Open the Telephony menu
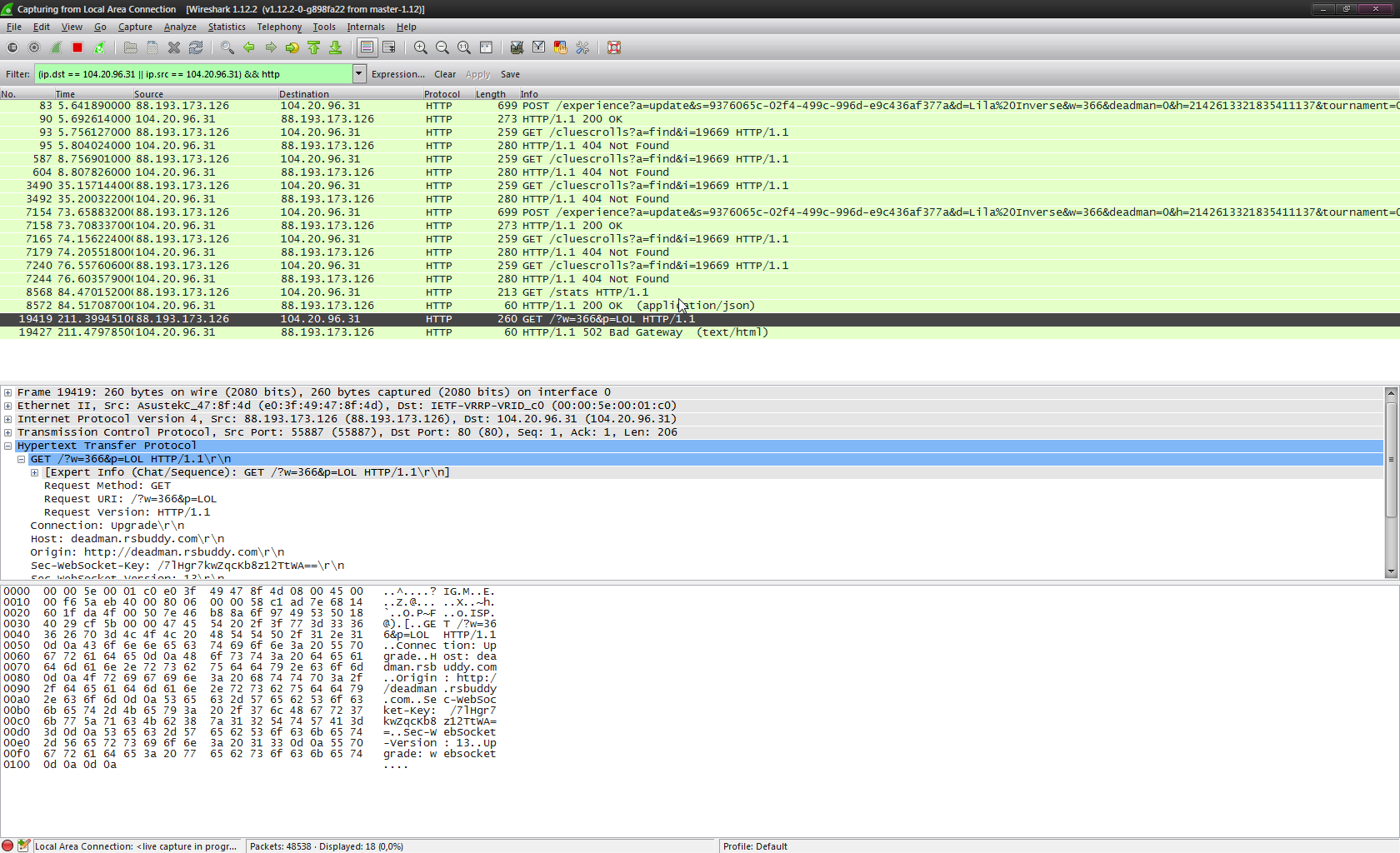Viewport: 1400px width, 853px height. tap(279, 27)
